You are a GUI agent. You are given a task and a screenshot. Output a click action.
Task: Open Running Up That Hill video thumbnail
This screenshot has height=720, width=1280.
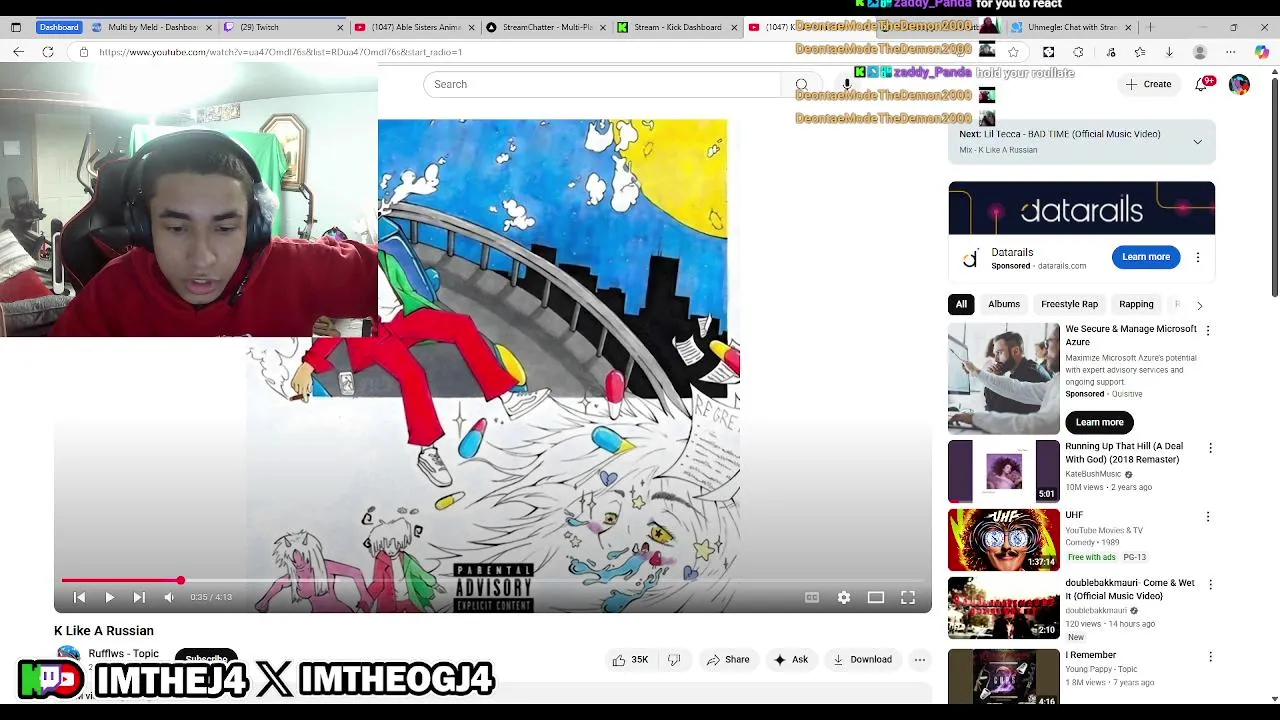(x=1004, y=471)
